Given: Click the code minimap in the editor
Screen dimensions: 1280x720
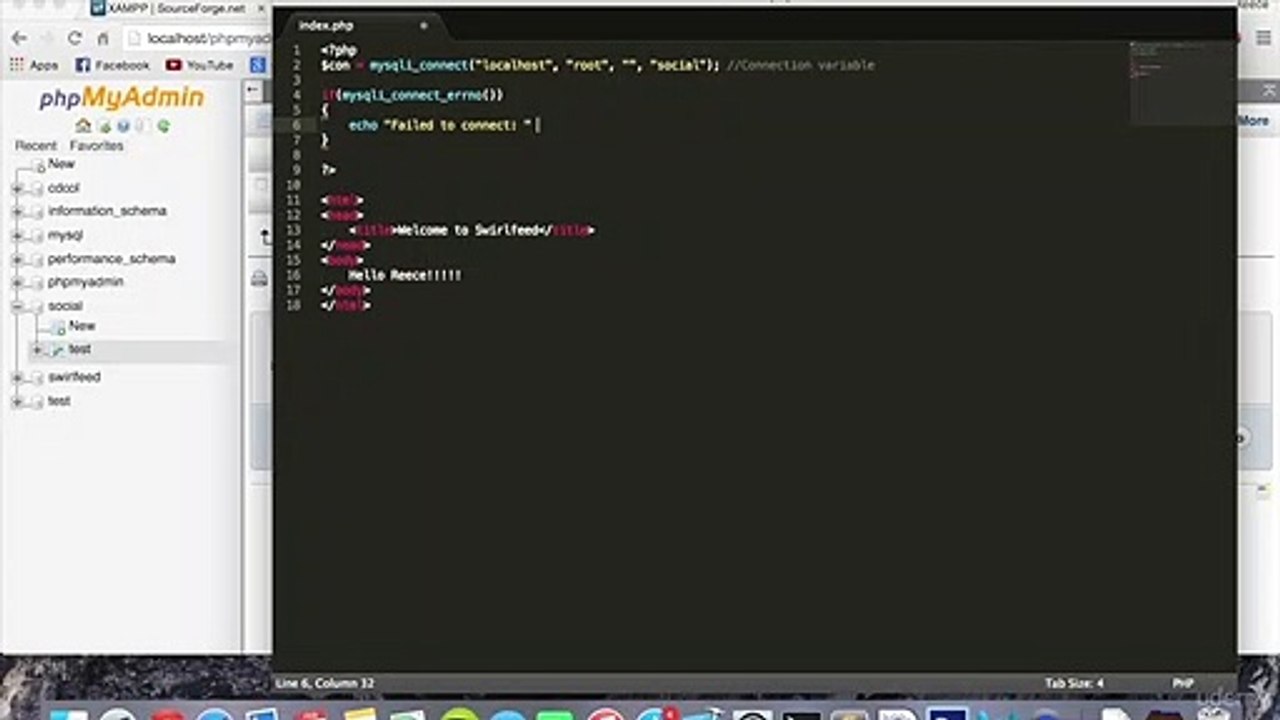Looking at the screenshot, I should [1181, 83].
